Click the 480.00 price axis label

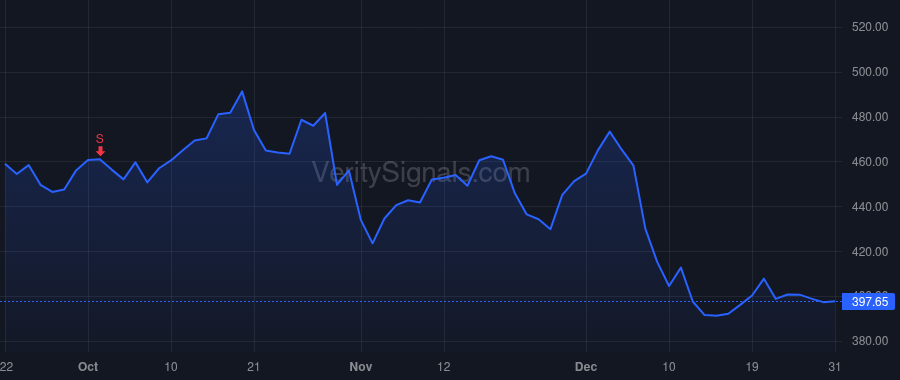pos(870,117)
